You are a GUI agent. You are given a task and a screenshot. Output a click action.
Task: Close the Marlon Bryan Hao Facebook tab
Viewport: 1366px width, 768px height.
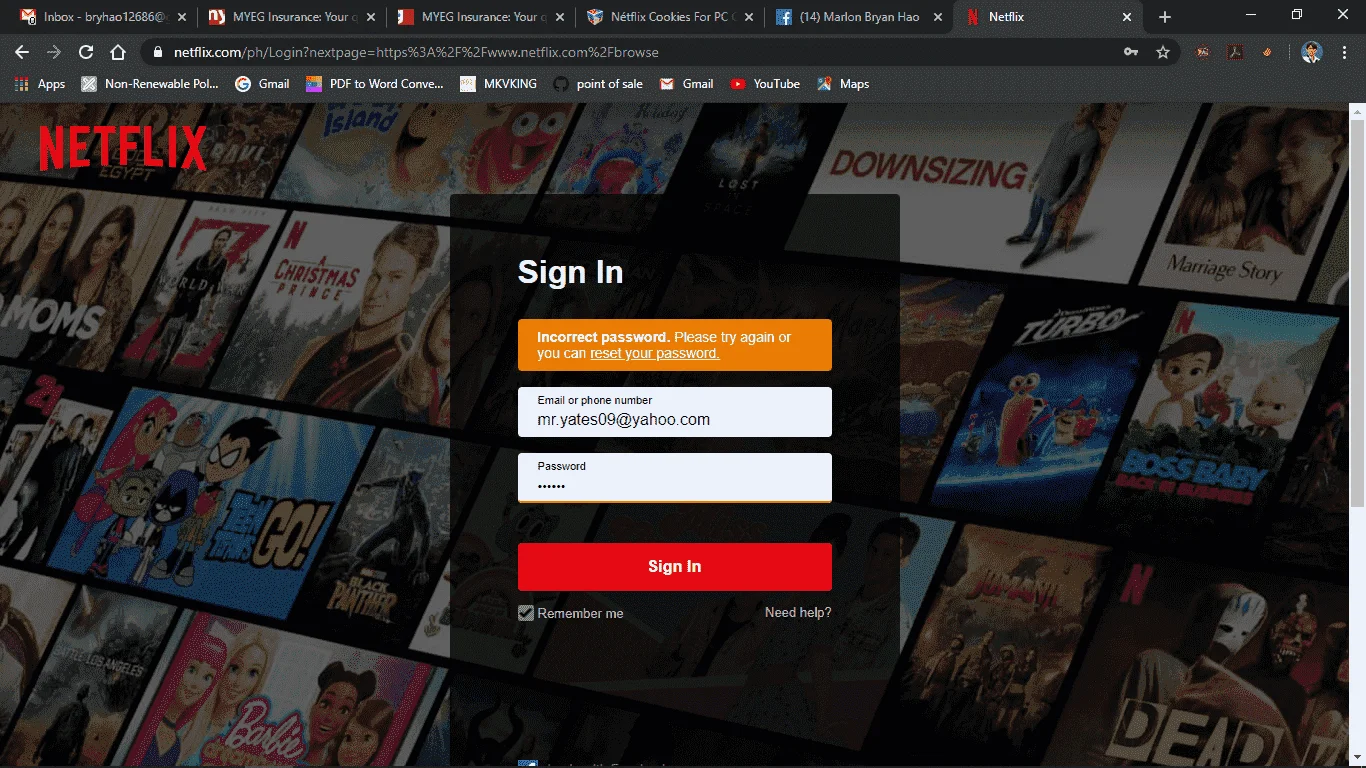(x=938, y=17)
